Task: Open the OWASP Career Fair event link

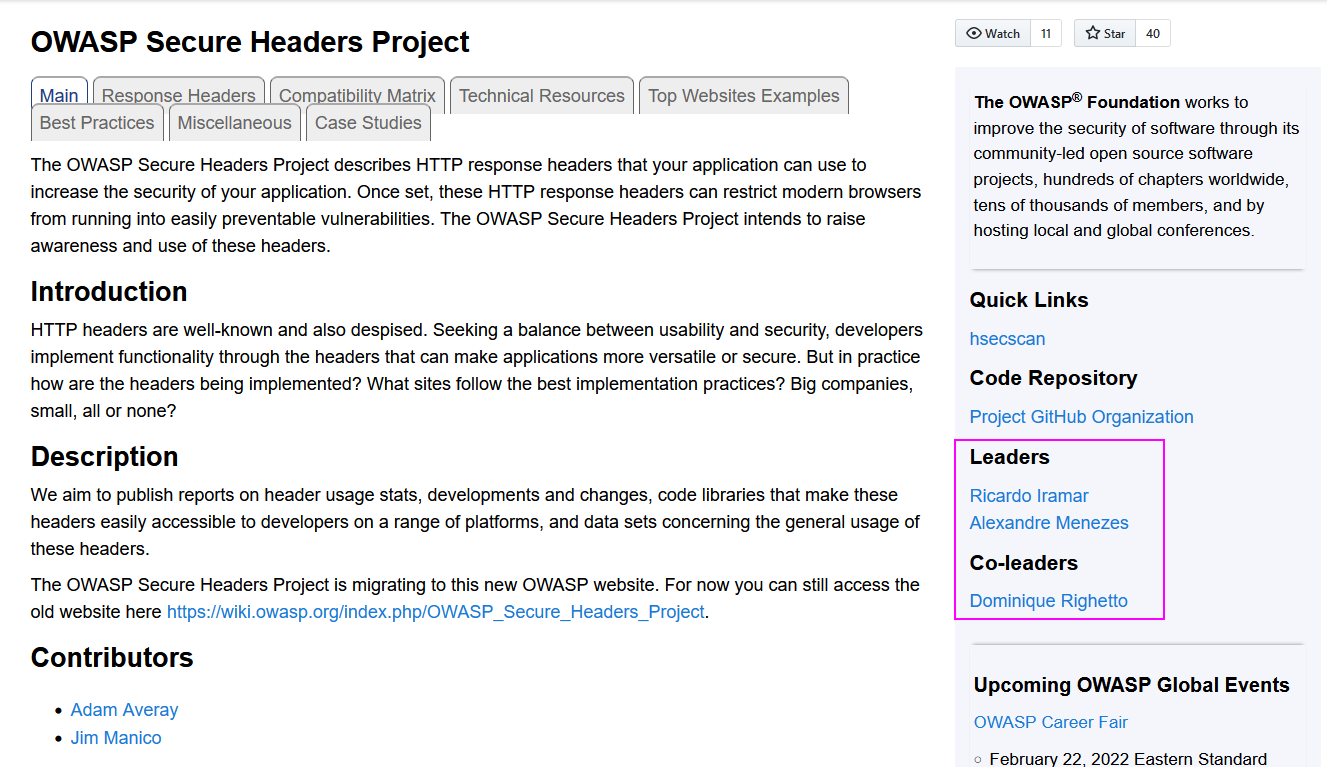Action: tap(1051, 722)
